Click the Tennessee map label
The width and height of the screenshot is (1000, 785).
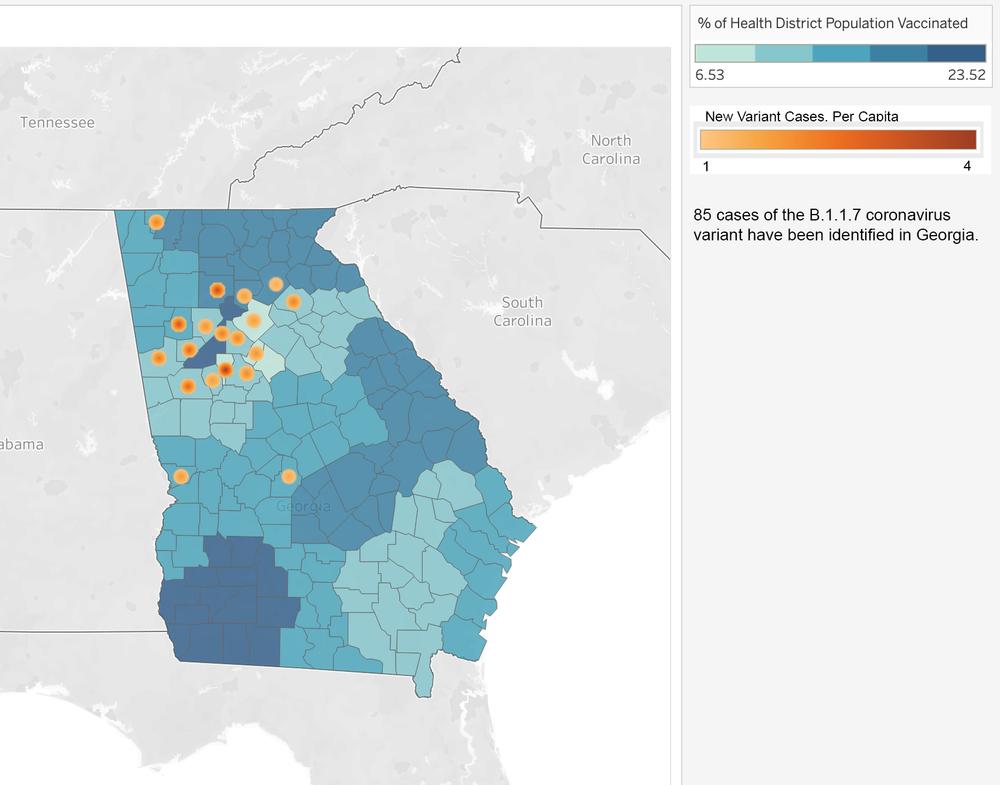point(57,122)
